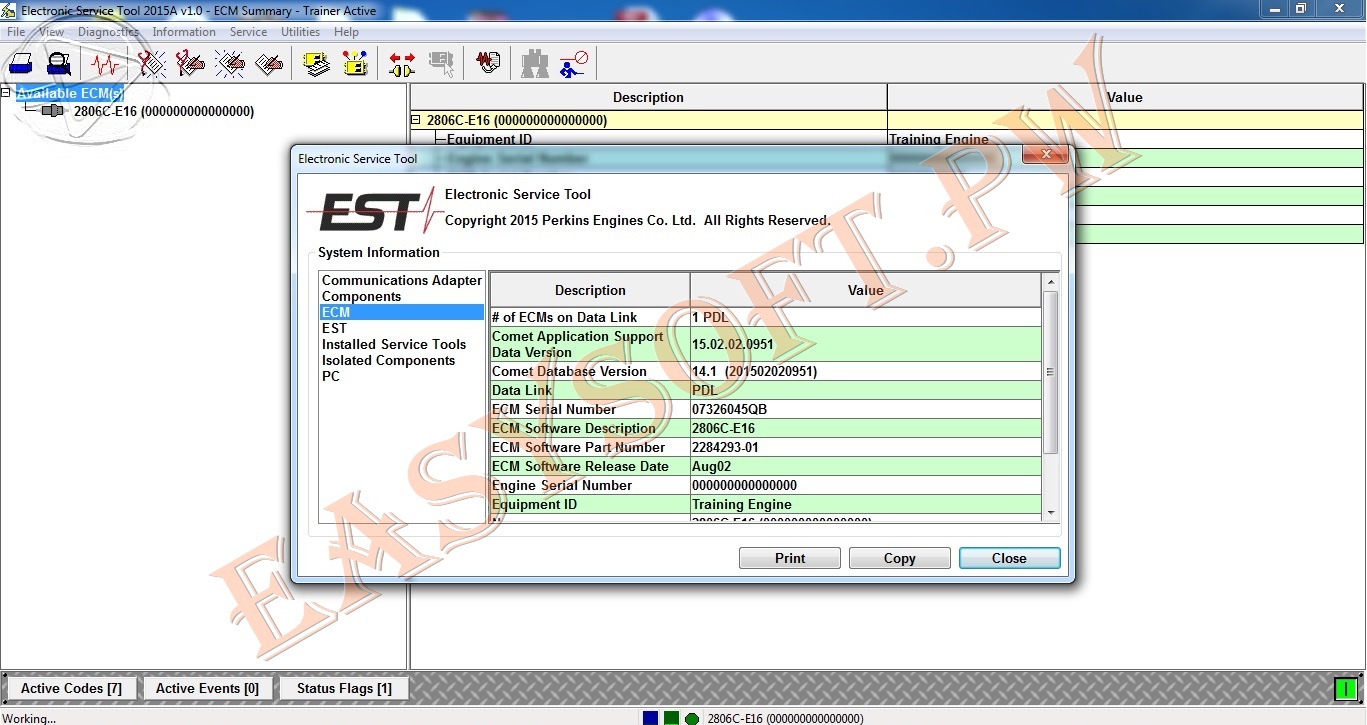Open the Configuration tool icon
Screen dimensions: 1367x725
[x=355, y=64]
